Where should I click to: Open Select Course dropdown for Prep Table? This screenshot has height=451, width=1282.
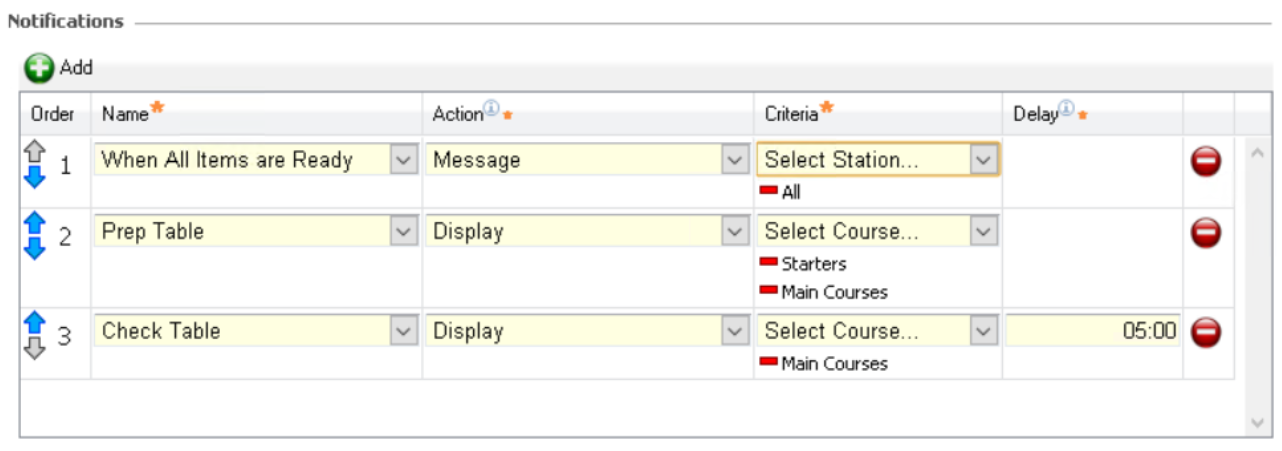[984, 232]
